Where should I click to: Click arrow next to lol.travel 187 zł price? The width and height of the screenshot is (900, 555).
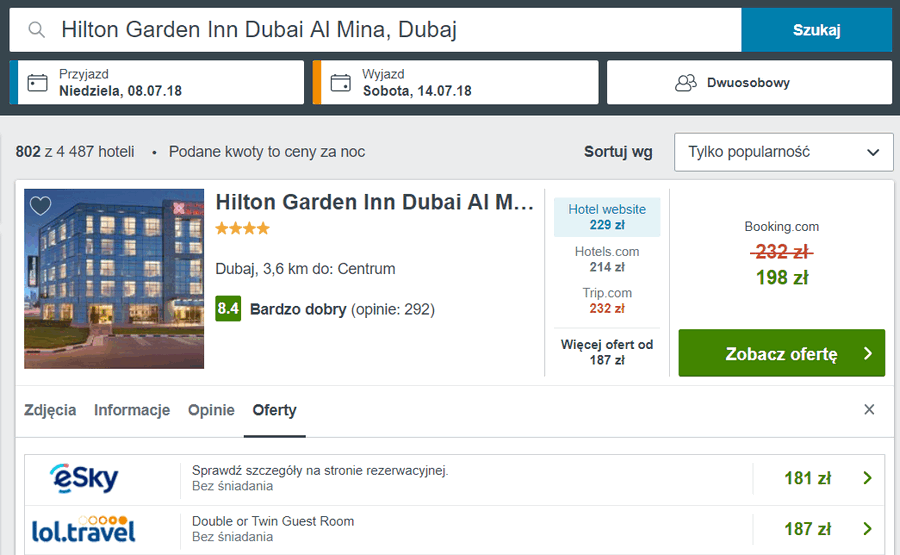[867, 529]
